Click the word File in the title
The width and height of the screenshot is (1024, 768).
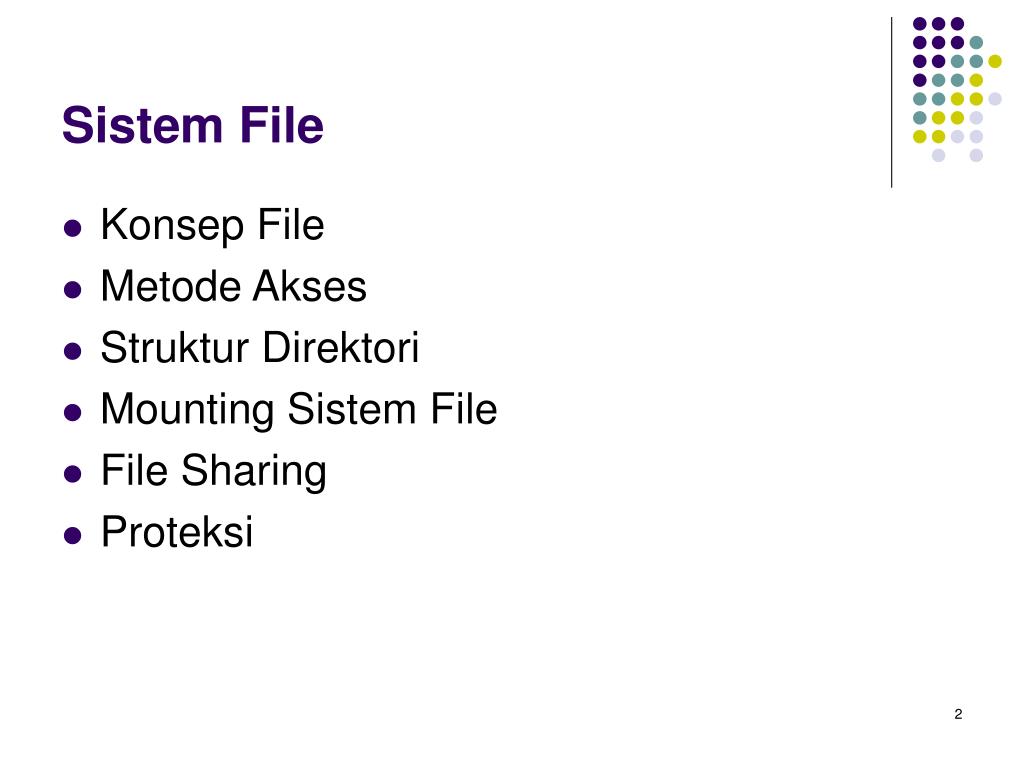click(x=281, y=125)
